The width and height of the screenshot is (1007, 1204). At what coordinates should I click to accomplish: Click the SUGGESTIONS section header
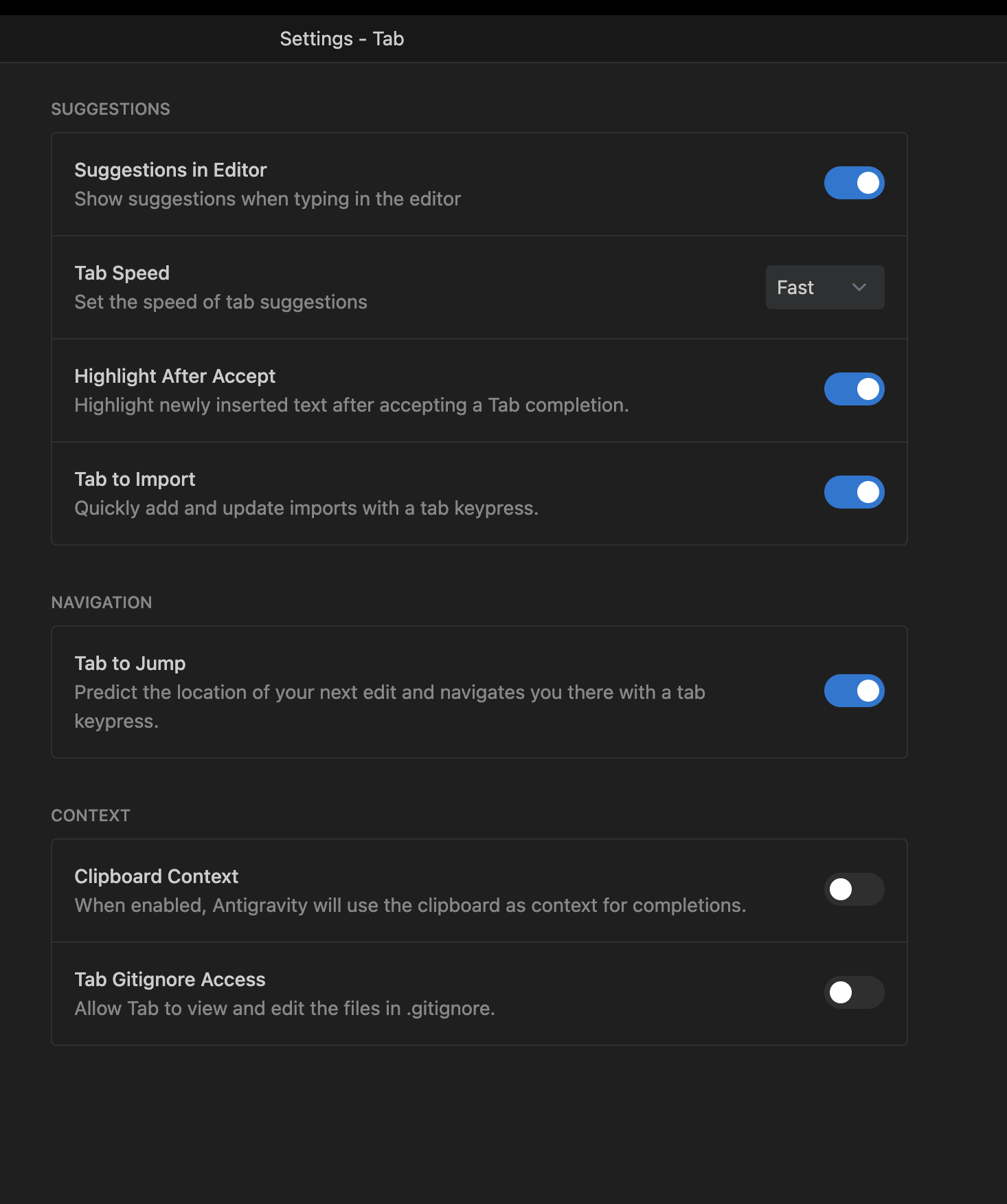[x=110, y=109]
